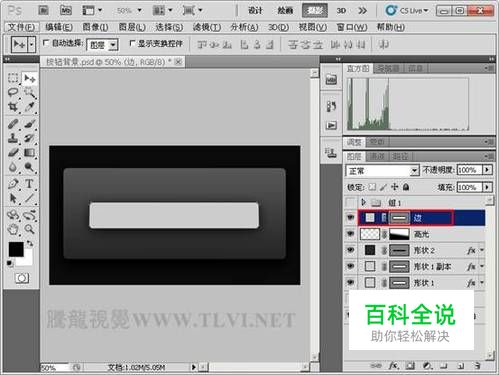499x375 pixels.
Task: Select the Move tool in toolbox
Action: pos(29,79)
